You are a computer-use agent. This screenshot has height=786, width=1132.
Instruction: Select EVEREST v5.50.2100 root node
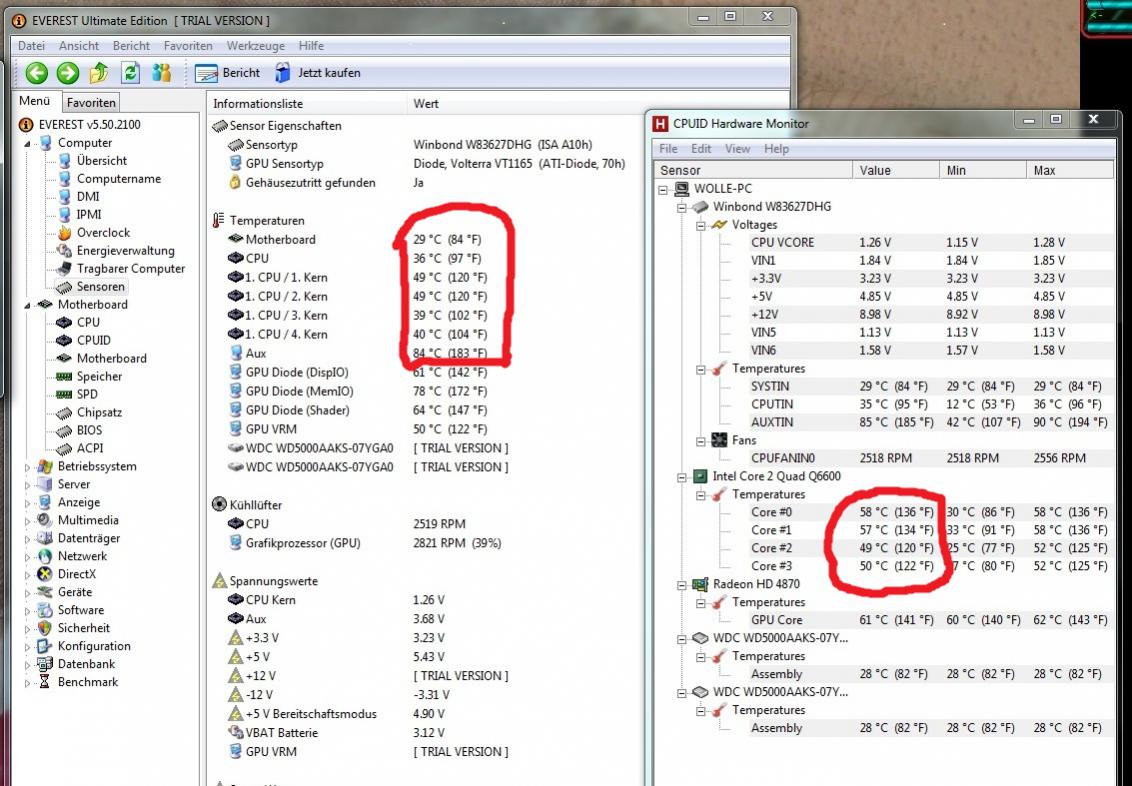[90, 124]
